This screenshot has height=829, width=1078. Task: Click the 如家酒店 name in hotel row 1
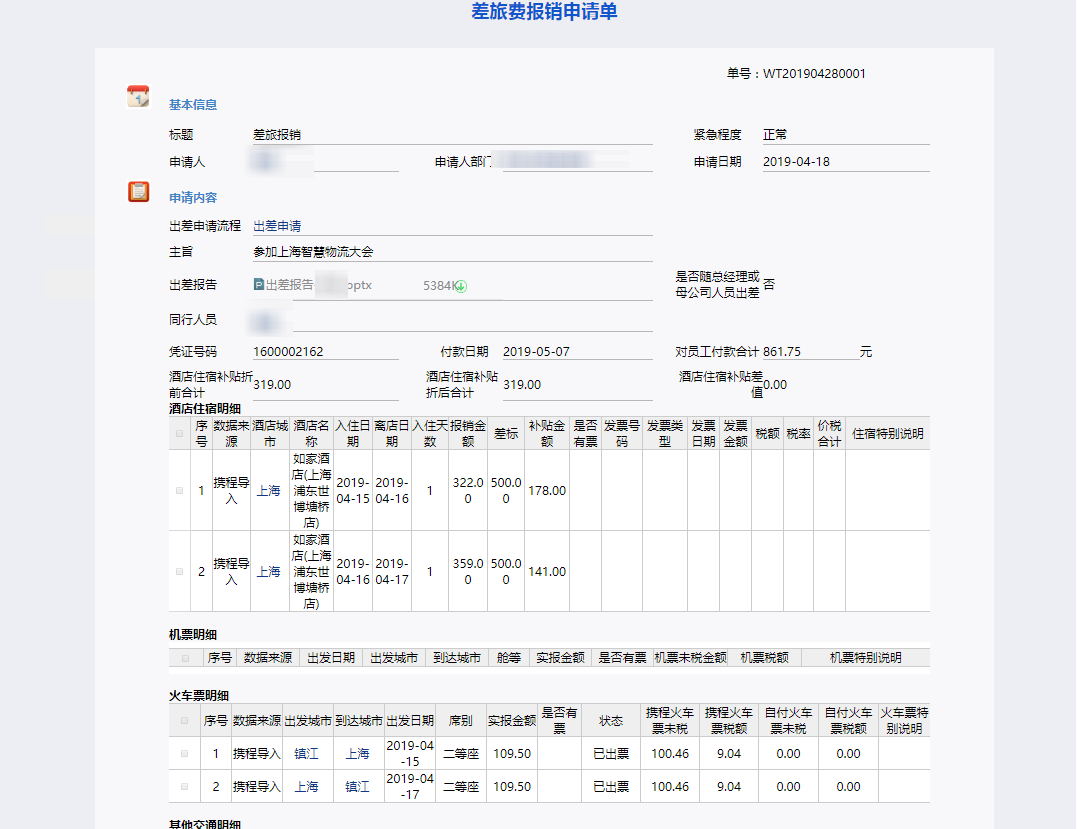coord(311,491)
